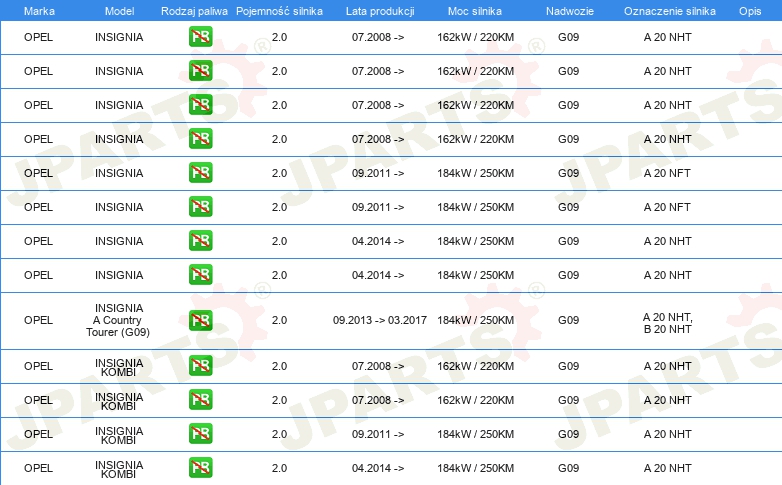Select 184kW / 250KM in INSIGNIA KOMBI 04.2014 row
782x485 pixels.
[475, 468]
